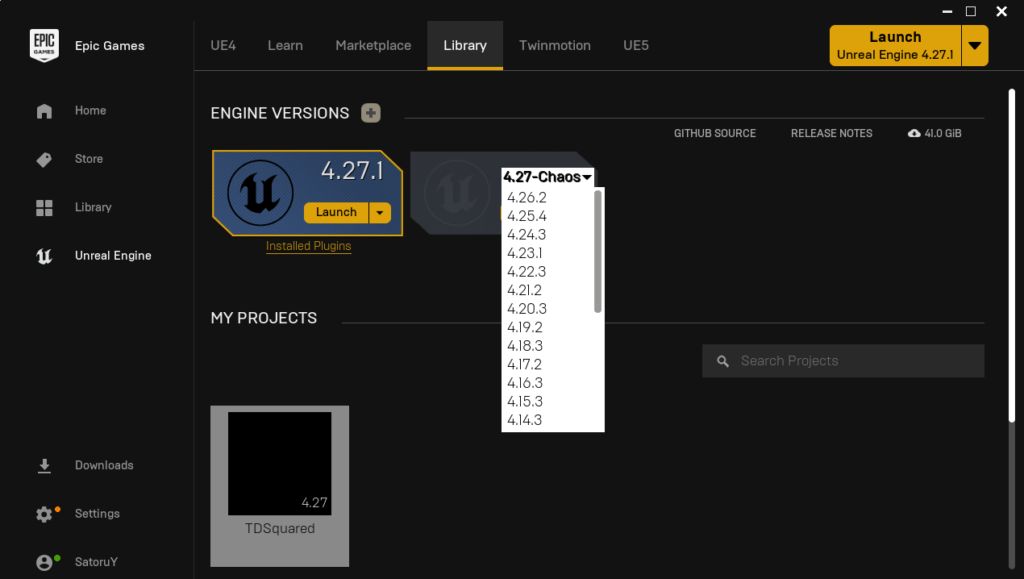Click the 41.0 GiB cloud download icon
This screenshot has width=1024, height=579.
[x=914, y=133]
